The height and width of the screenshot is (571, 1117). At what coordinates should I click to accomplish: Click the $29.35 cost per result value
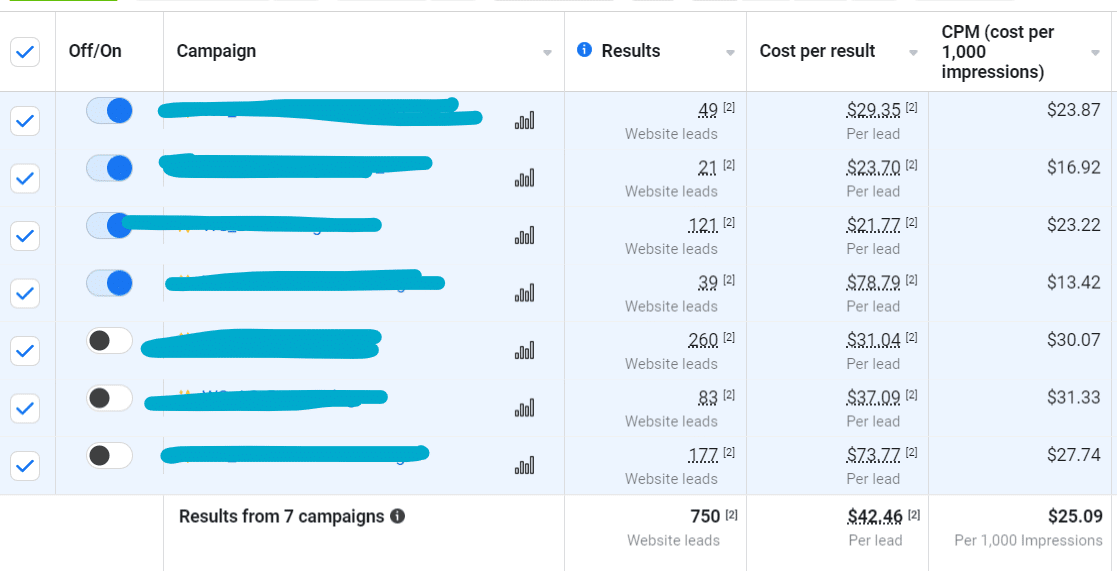[874, 109]
